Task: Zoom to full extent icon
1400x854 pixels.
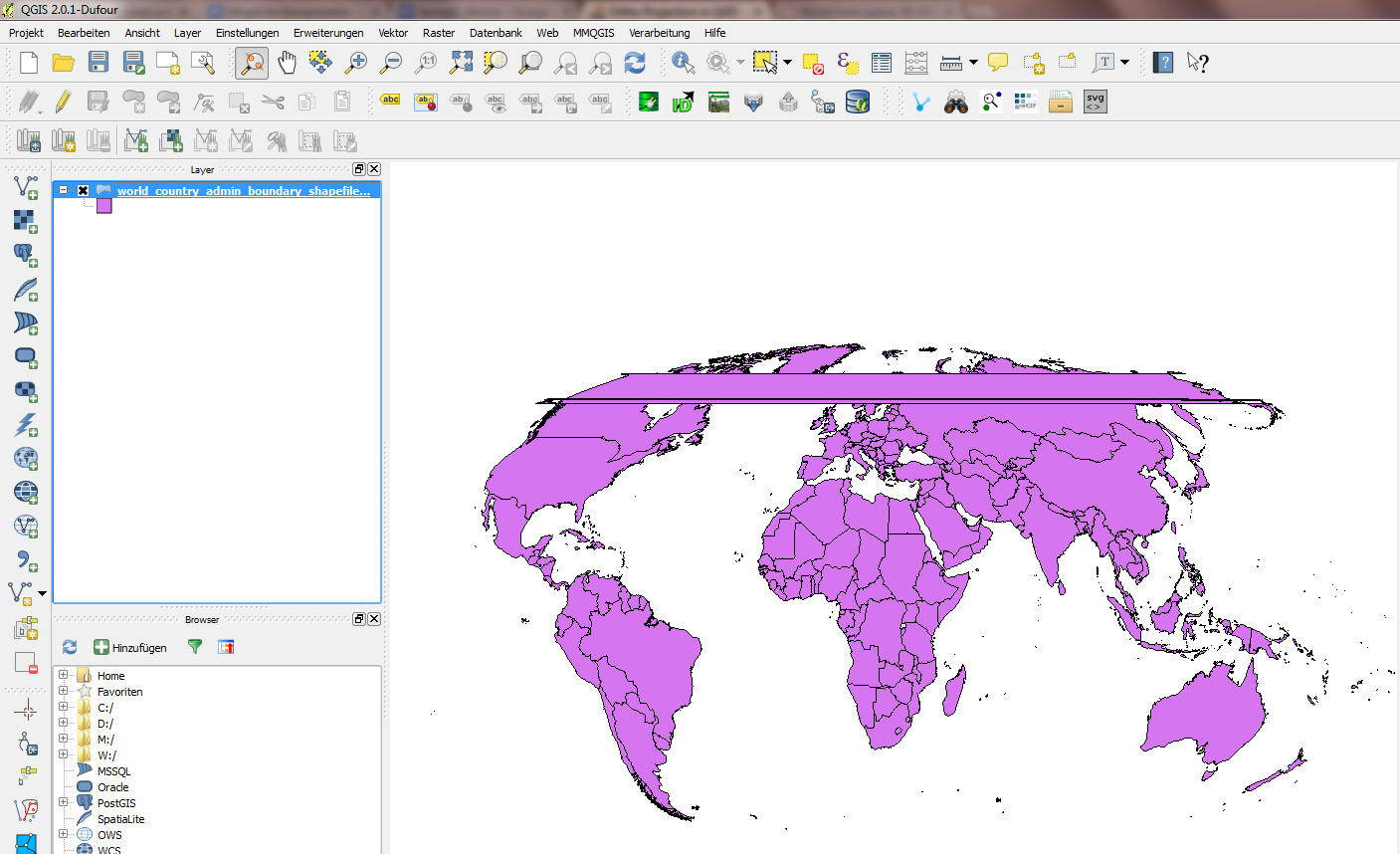Action: (x=461, y=63)
